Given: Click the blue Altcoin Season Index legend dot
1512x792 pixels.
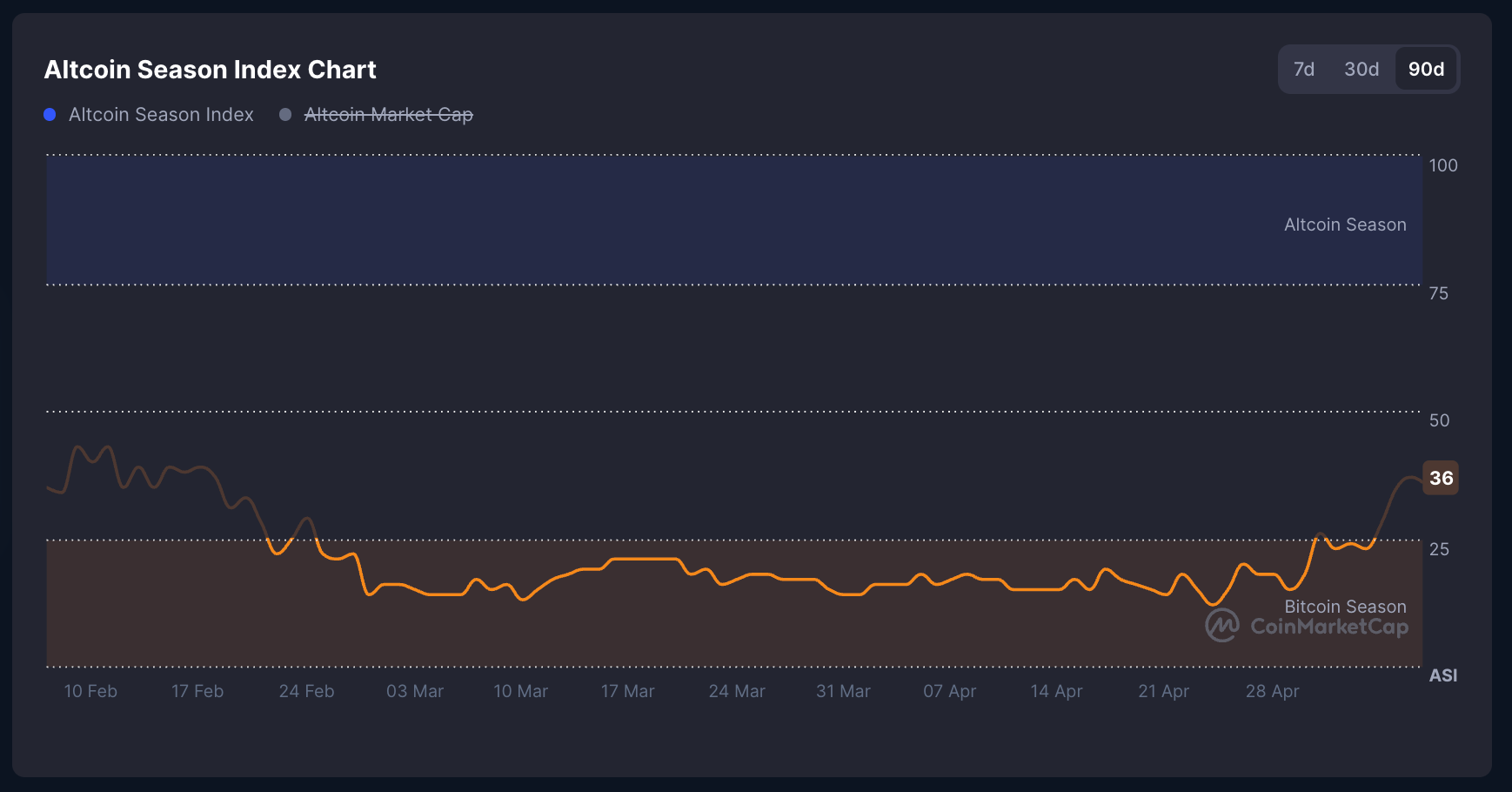Looking at the screenshot, I should (50, 114).
